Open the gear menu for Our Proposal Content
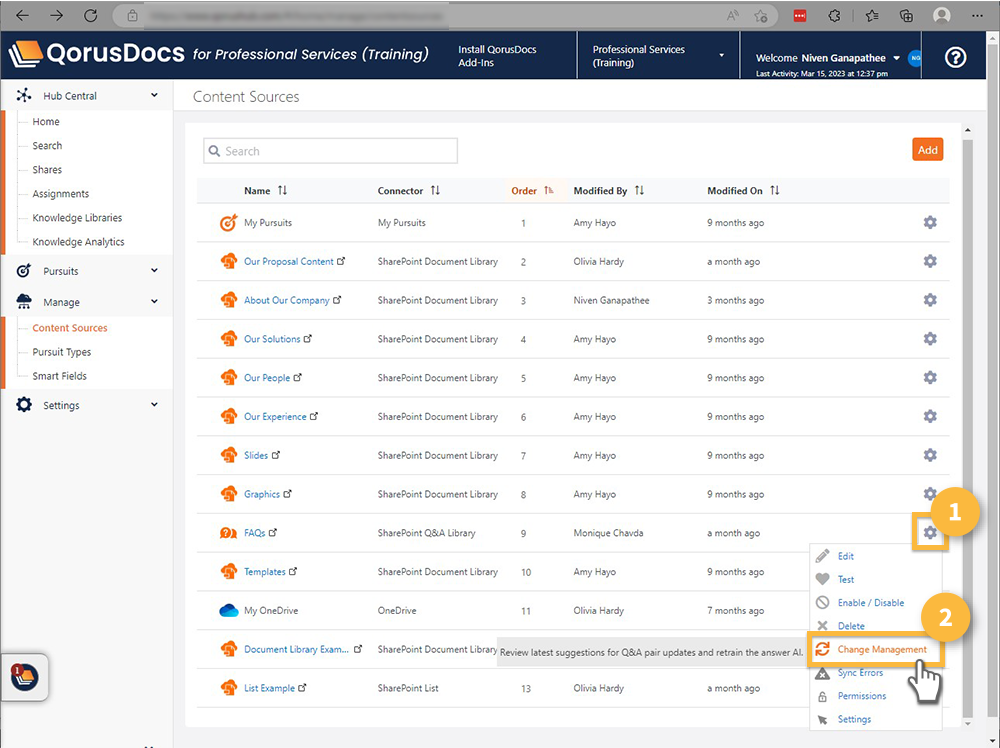Viewport: 1000px width, 748px height. (x=930, y=261)
